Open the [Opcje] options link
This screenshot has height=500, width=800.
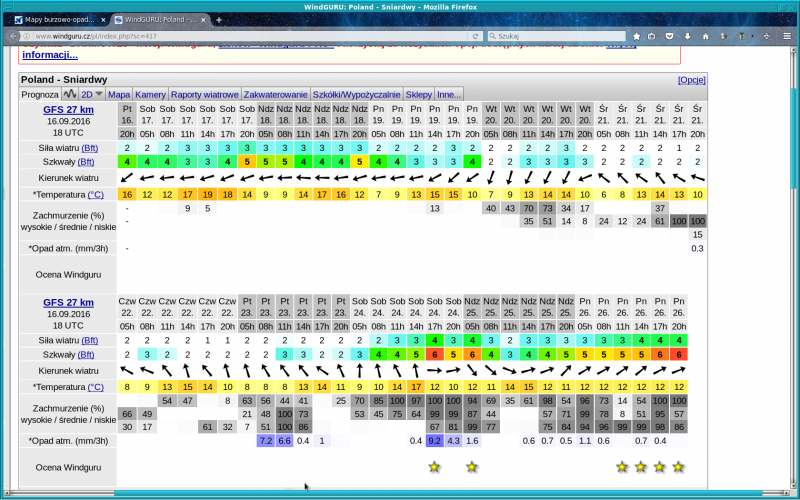coord(692,79)
